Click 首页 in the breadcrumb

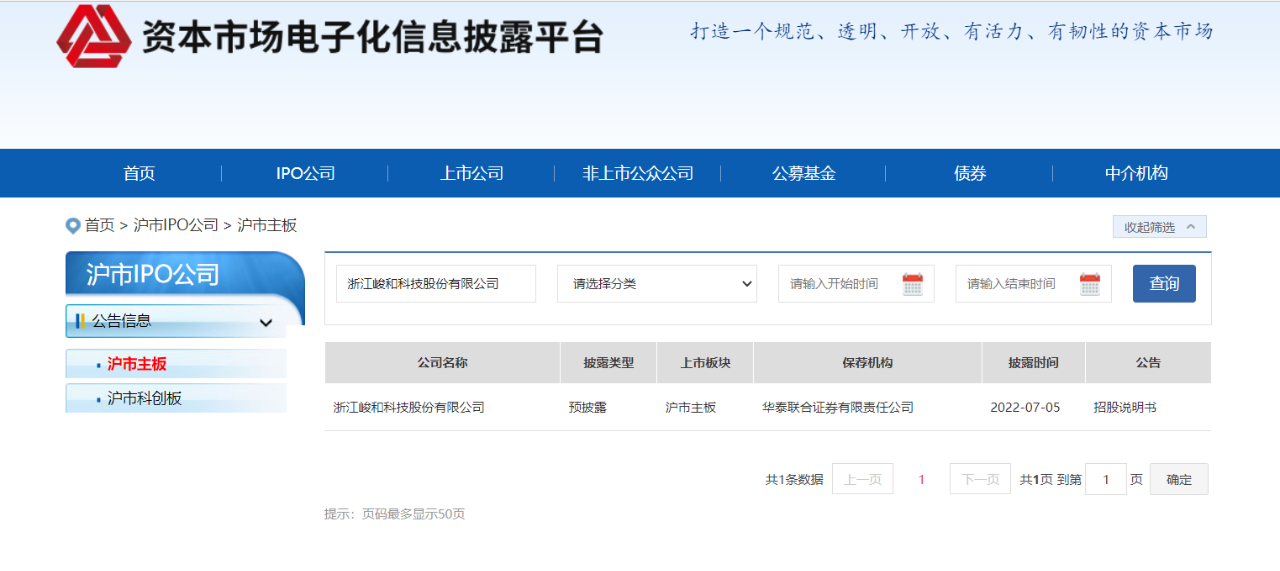99,226
